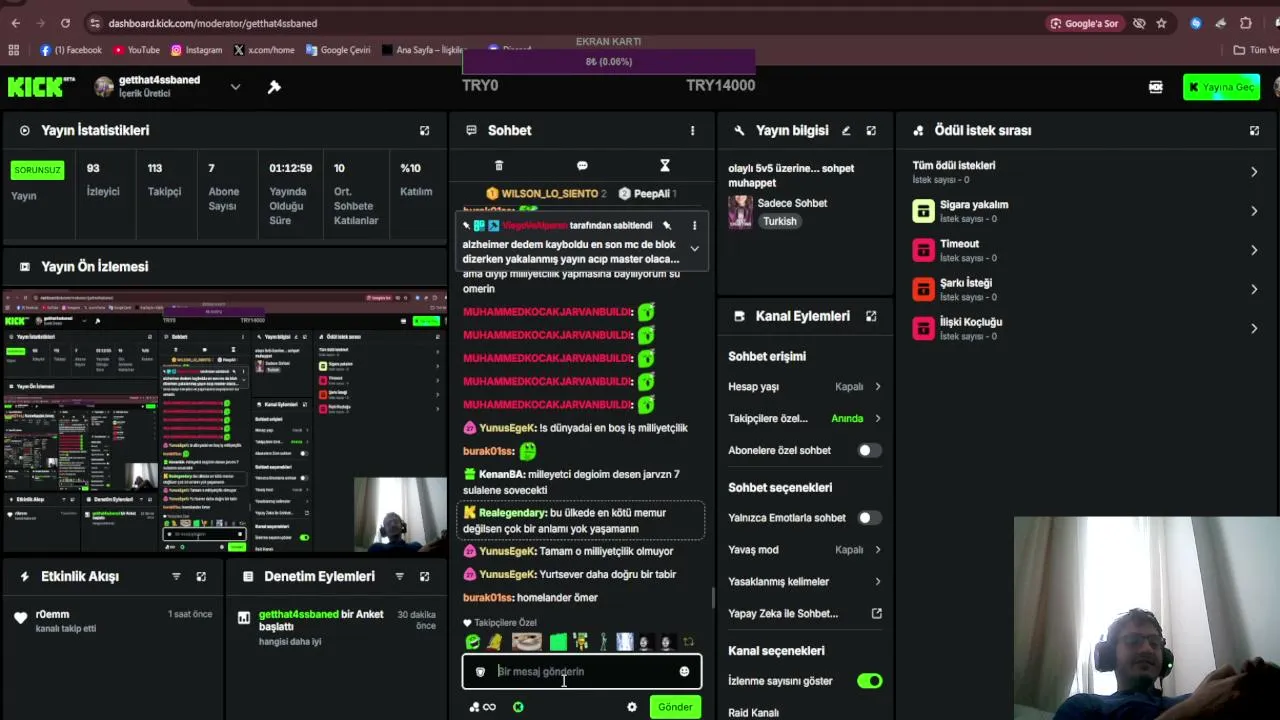Screen dimensions: 1280x720
Task: Open chat settings gear icon
Action: (632, 707)
